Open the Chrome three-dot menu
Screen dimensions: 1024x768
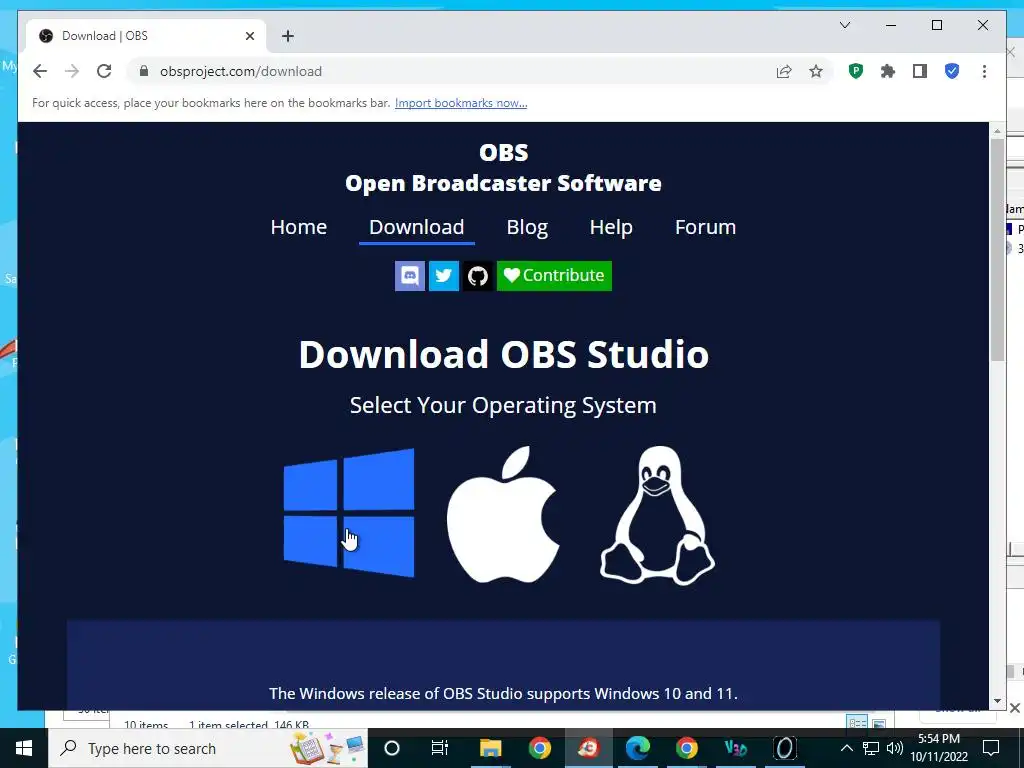tap(984, 71)
